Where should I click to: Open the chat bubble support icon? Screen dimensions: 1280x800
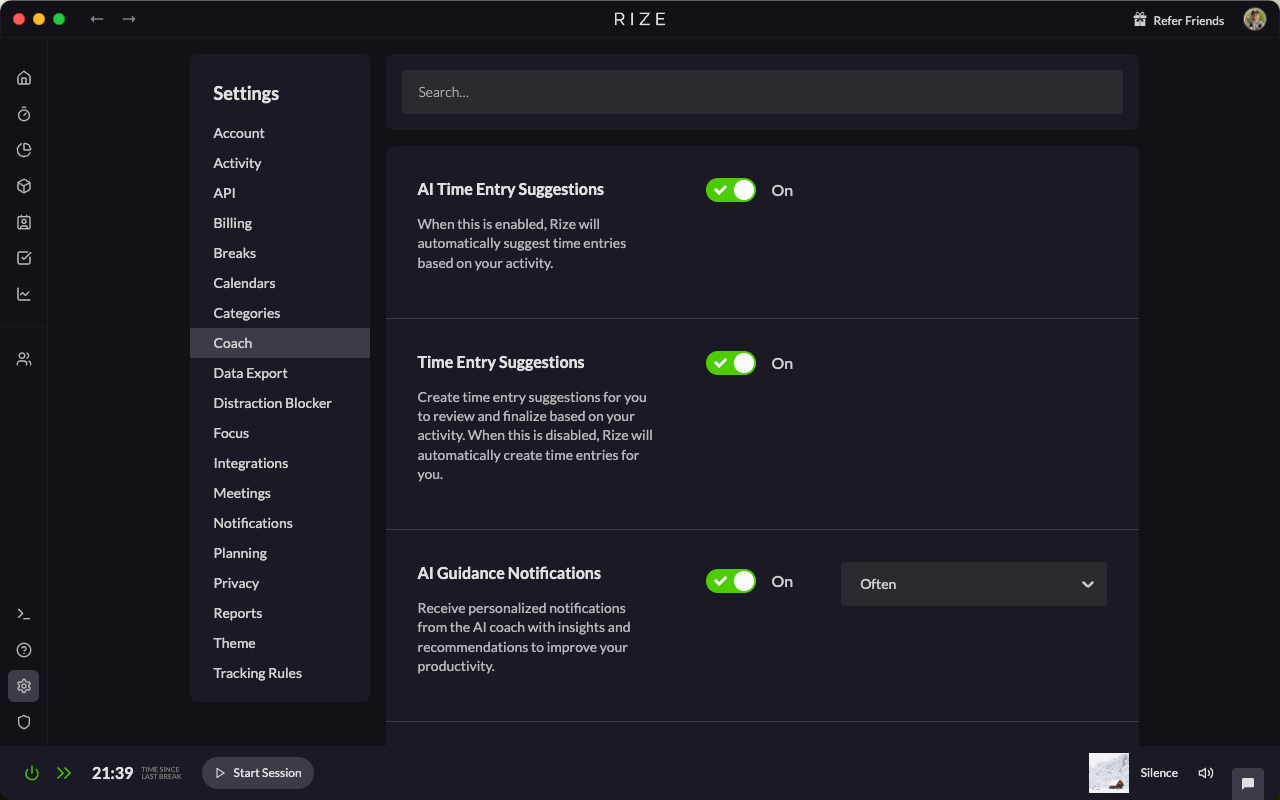(1248, 783)
